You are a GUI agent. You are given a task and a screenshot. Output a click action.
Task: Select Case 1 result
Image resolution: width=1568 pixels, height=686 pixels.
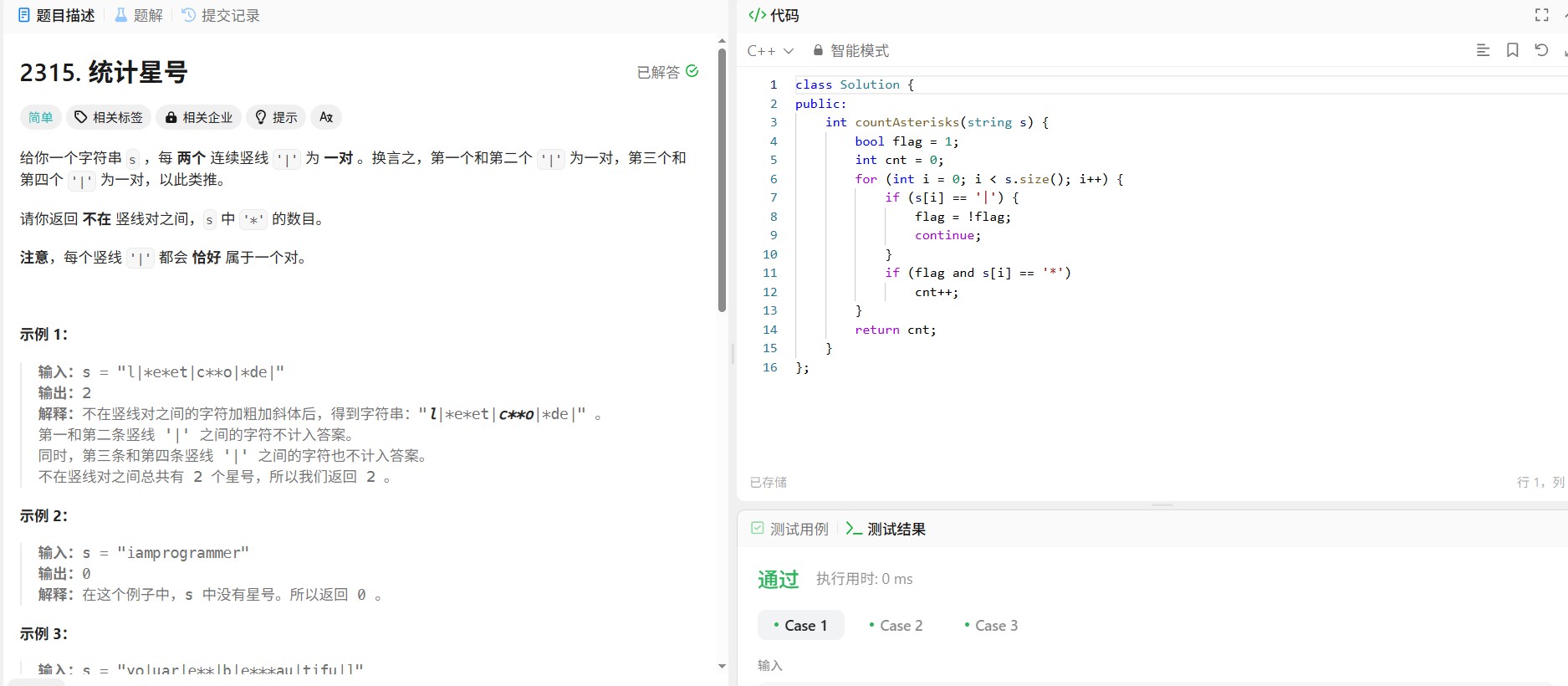[x=800, y=626]
